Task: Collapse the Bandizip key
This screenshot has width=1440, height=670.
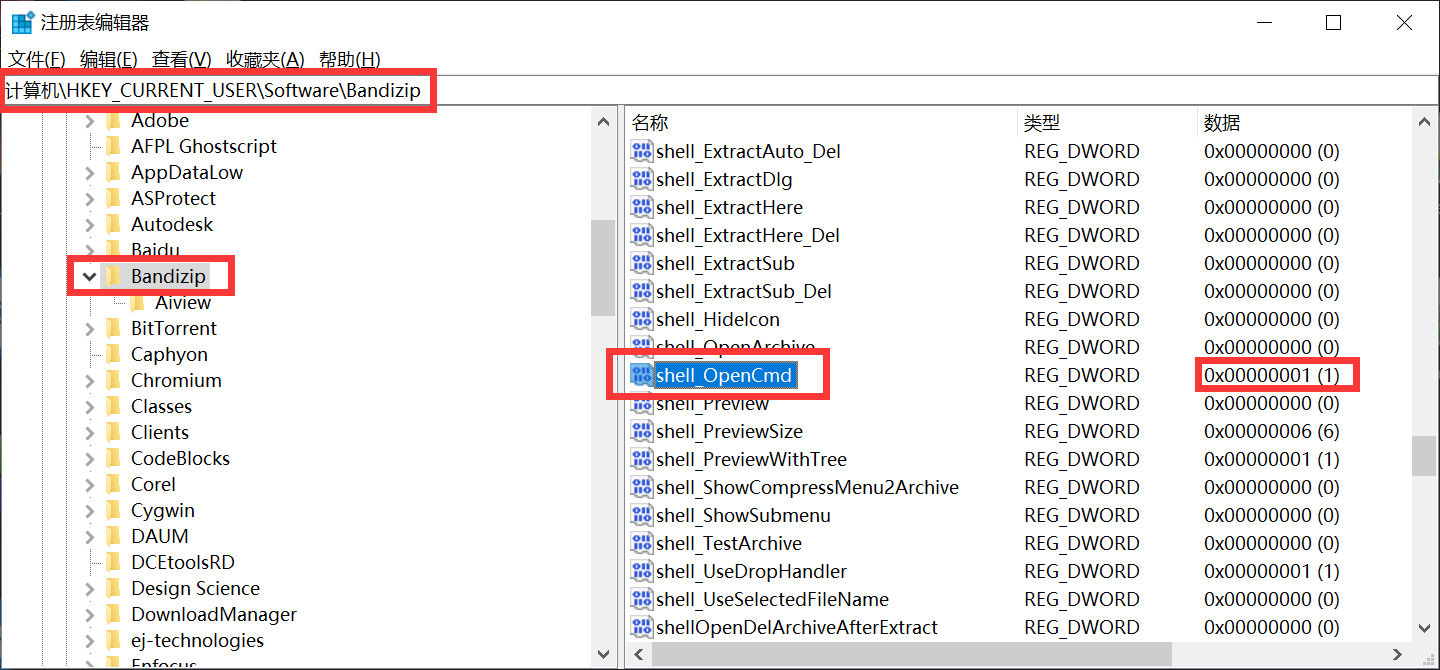Action: coord(90,277)
